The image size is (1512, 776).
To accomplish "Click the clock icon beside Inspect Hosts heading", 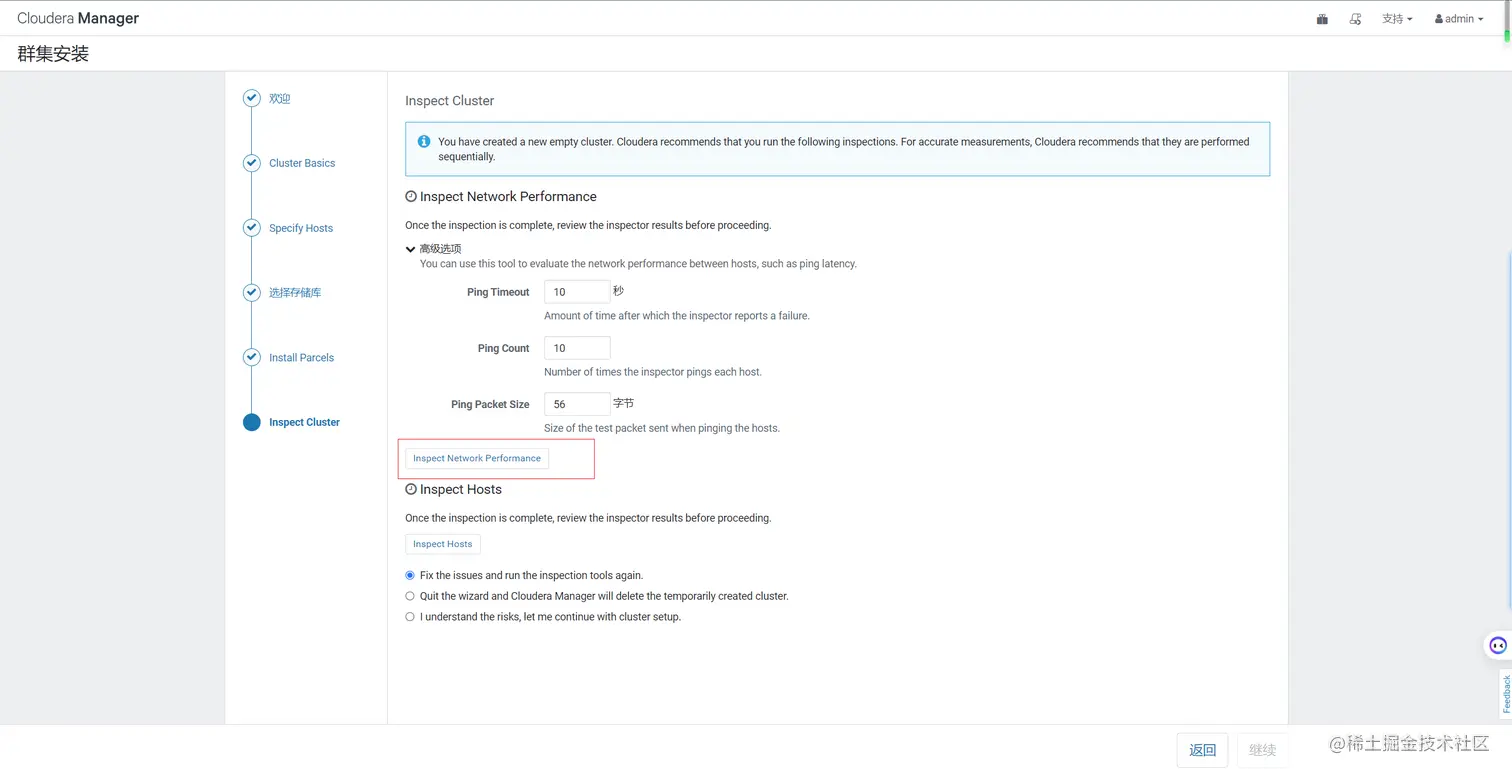I will [x=411, y=490].
